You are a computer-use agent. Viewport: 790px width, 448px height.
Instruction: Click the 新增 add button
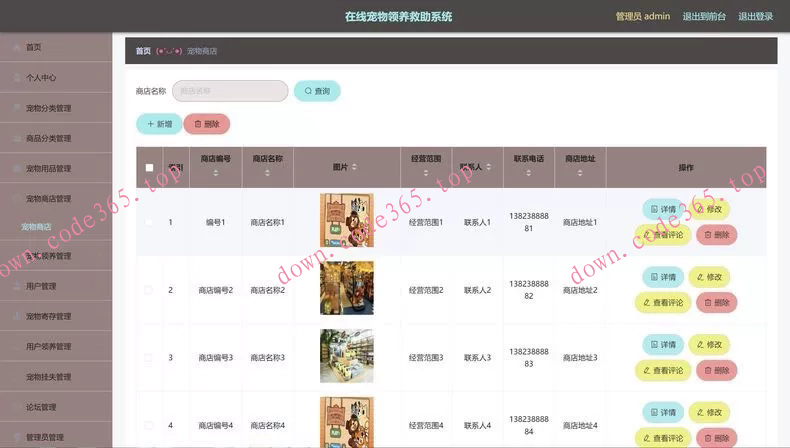click(159, 124)
